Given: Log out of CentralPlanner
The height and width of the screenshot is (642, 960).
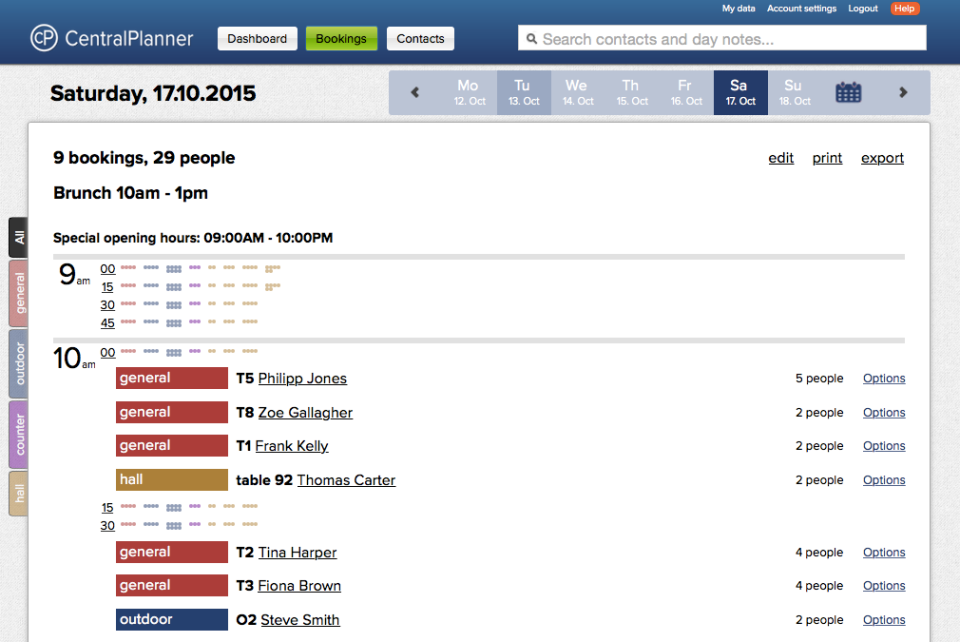Looking at the screenshot, I should [x=863, y=9].
